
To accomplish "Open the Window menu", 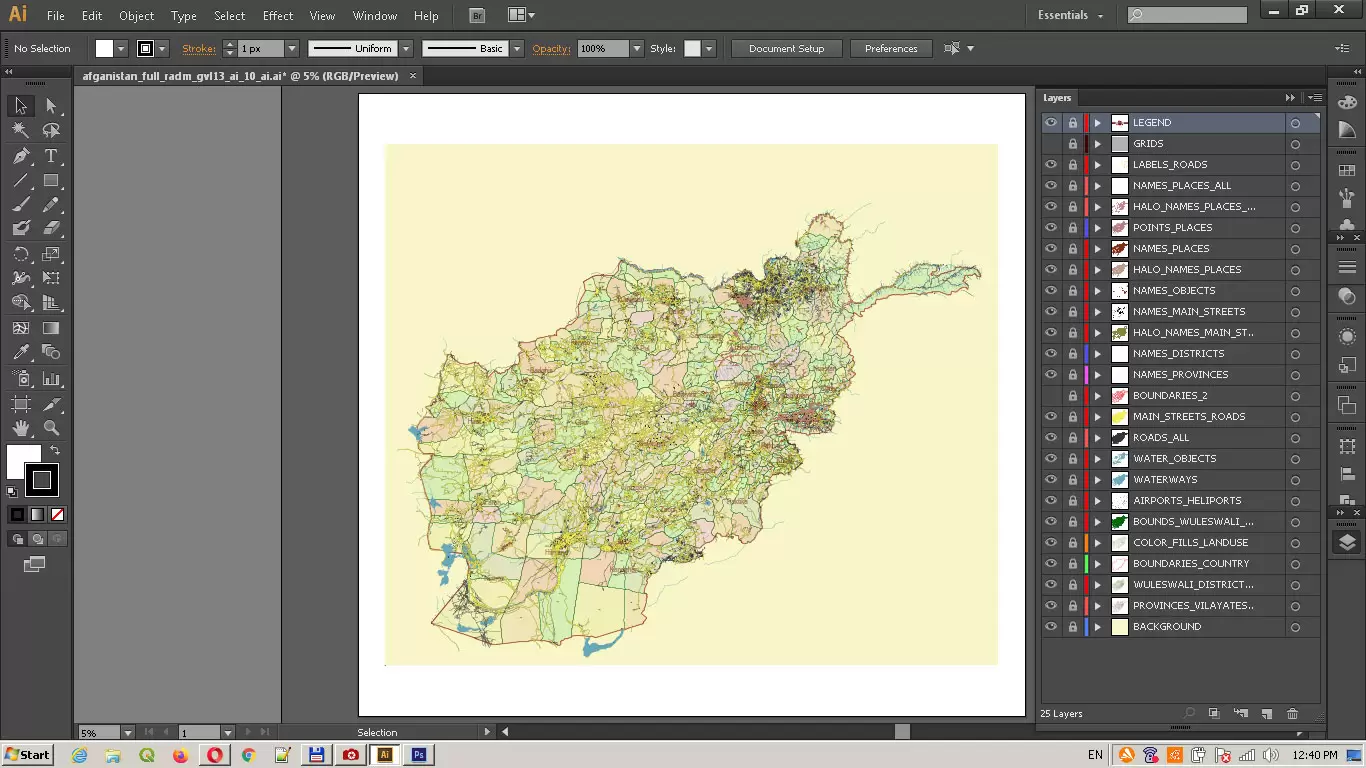I will (x=375, y=16).
